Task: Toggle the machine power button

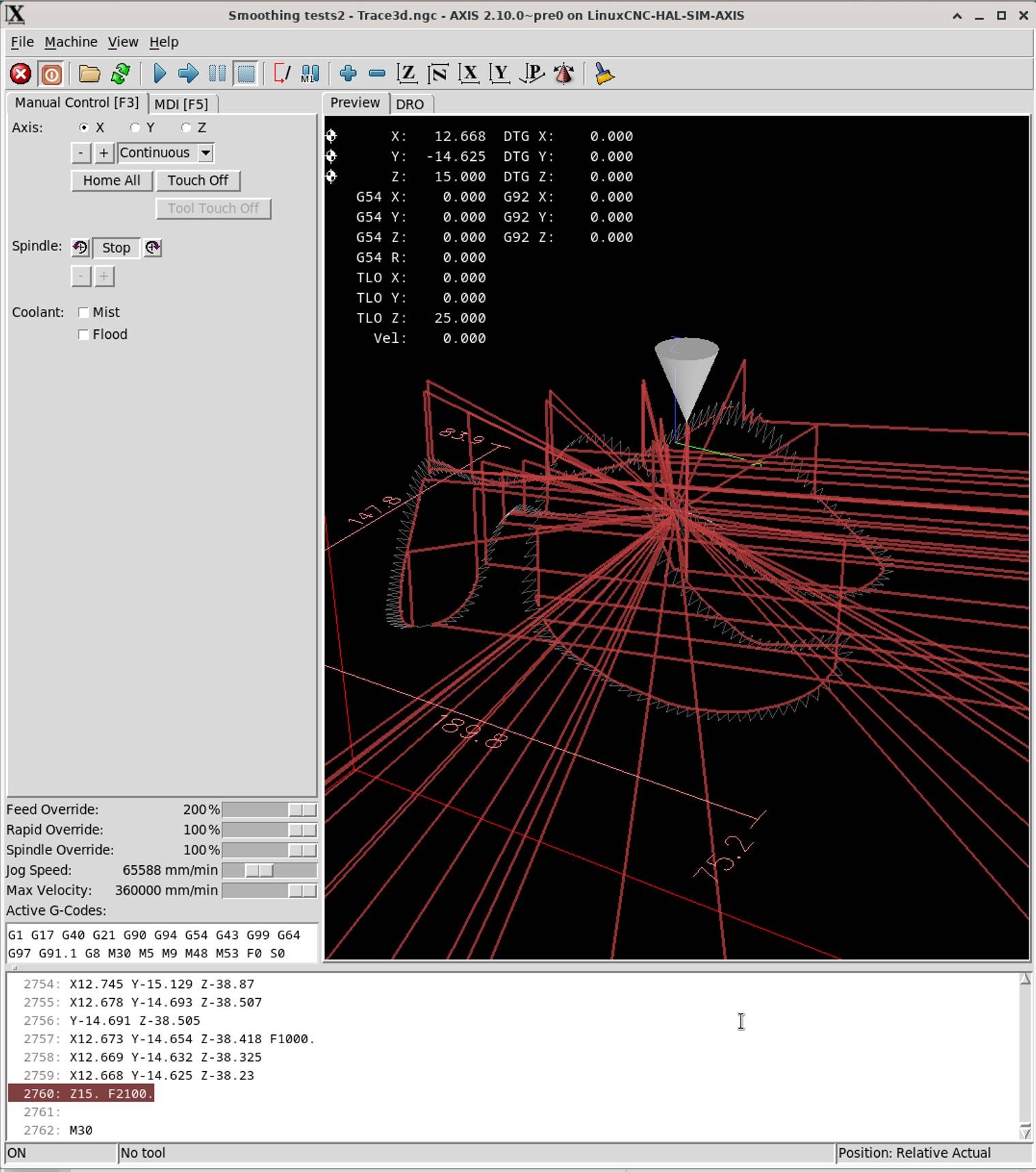Action: (x=51, y=74)
